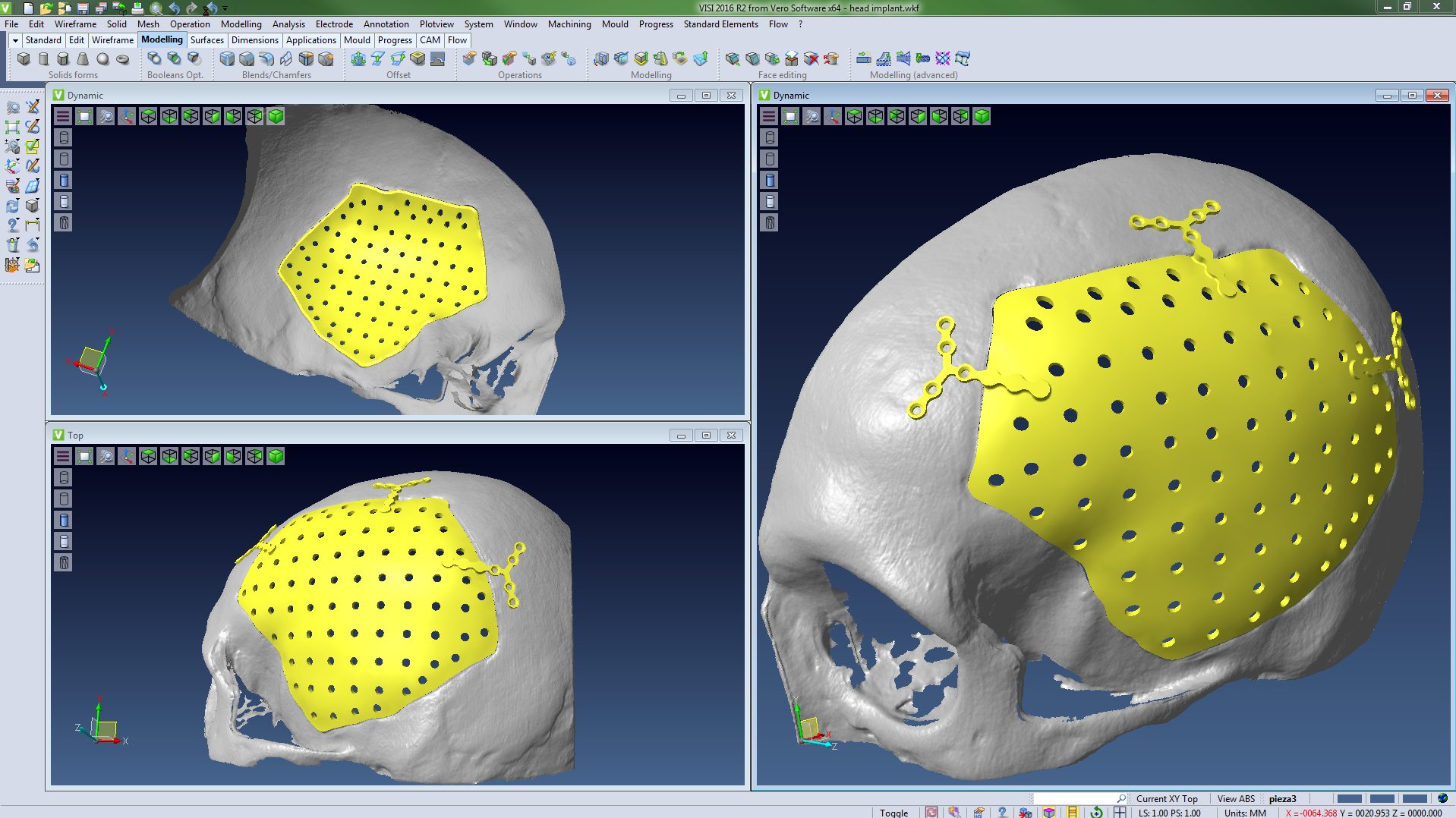Toggle the yellow cube status bar icon
Screen dimensions: 1456x818
click(x=1049, y=813)
